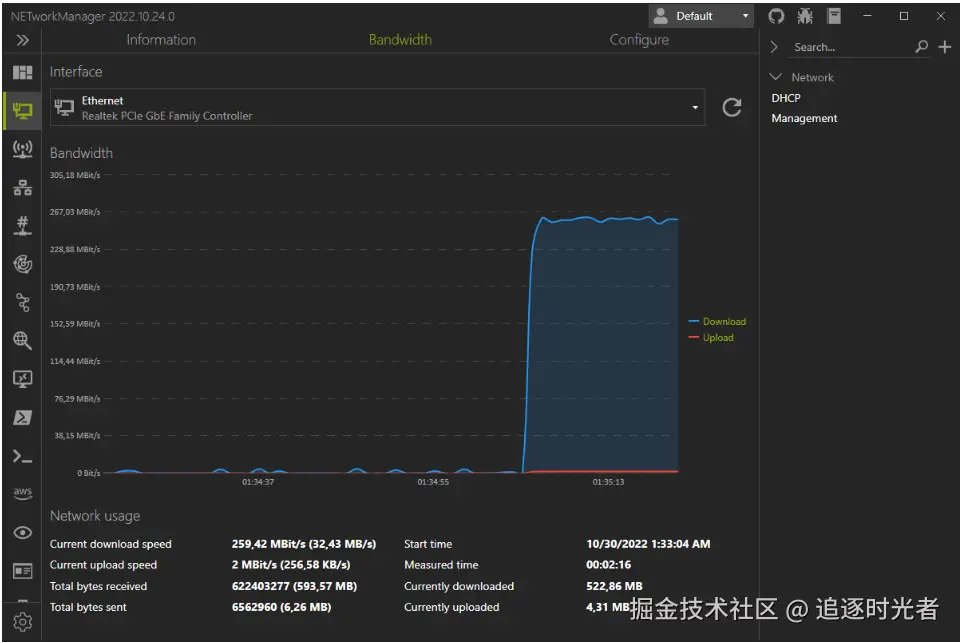Image resolution: width=960 pixels, height=643 pixels.
Task: Select the WiFi icon in sidebar
Action: click(x=23, y=149)
